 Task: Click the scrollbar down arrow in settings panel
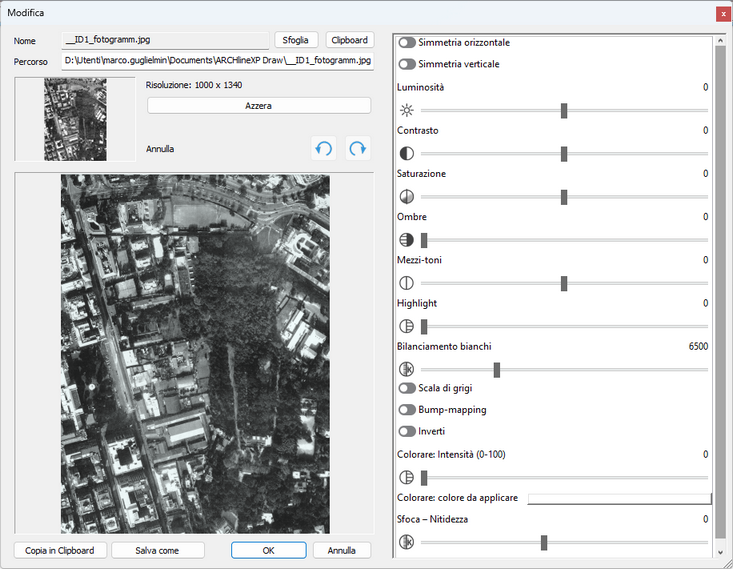coord(720,552)
